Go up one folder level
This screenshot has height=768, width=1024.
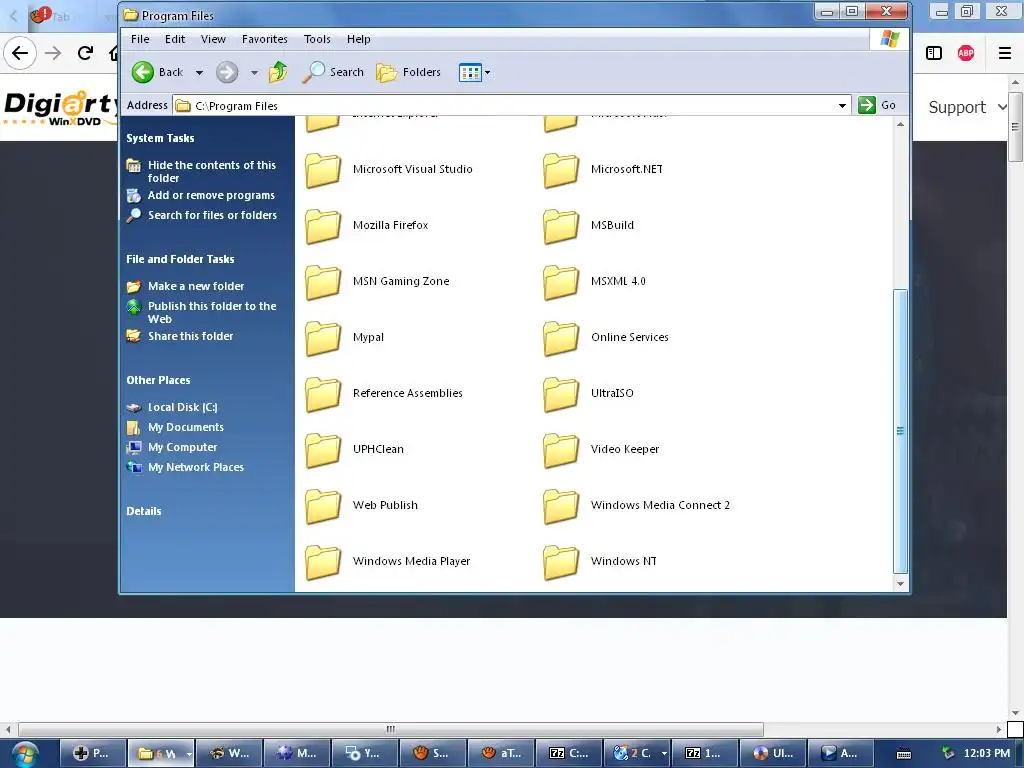[x=278, y=72]
